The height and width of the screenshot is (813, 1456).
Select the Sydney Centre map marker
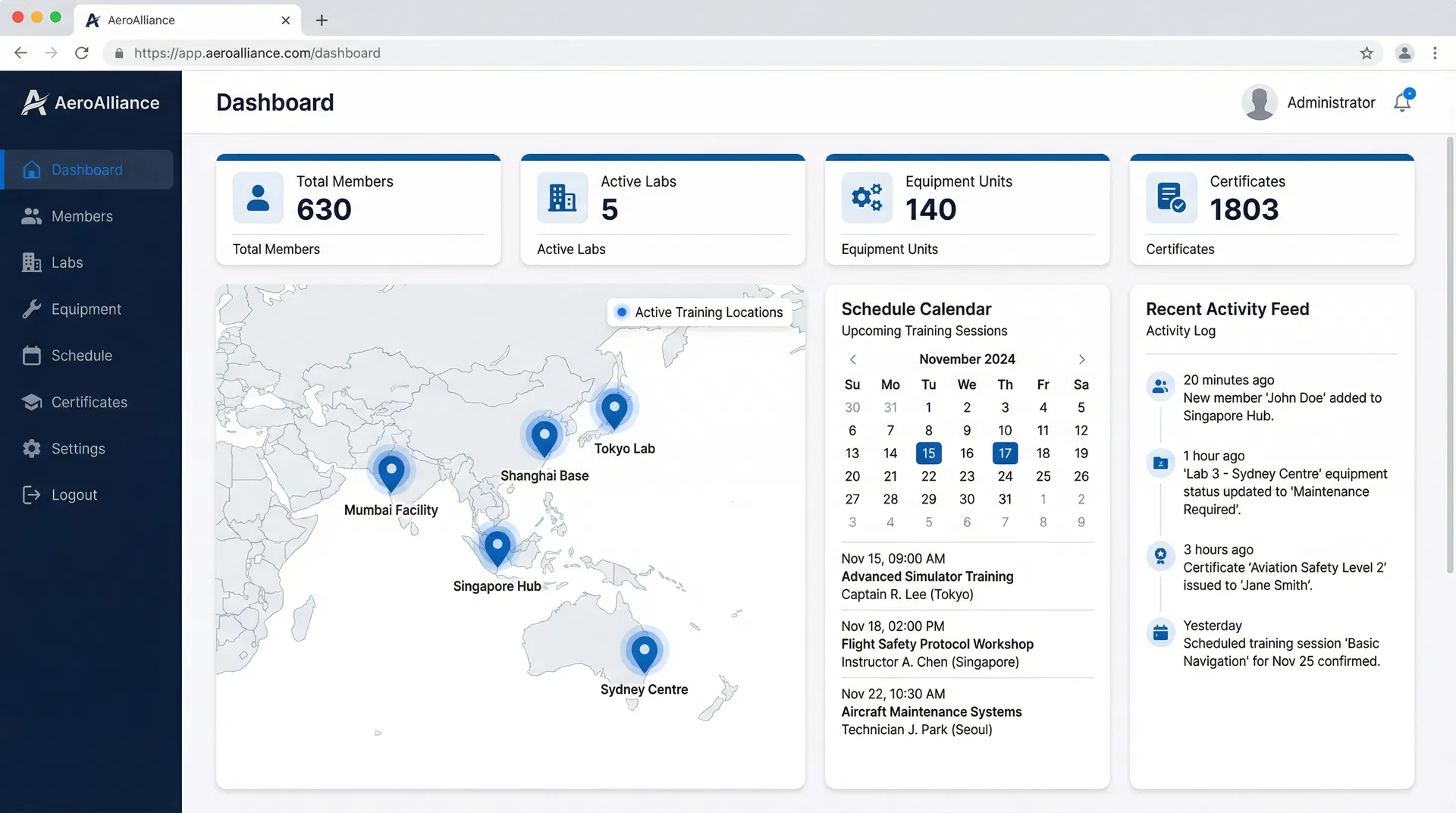click(x=644, y=652)
